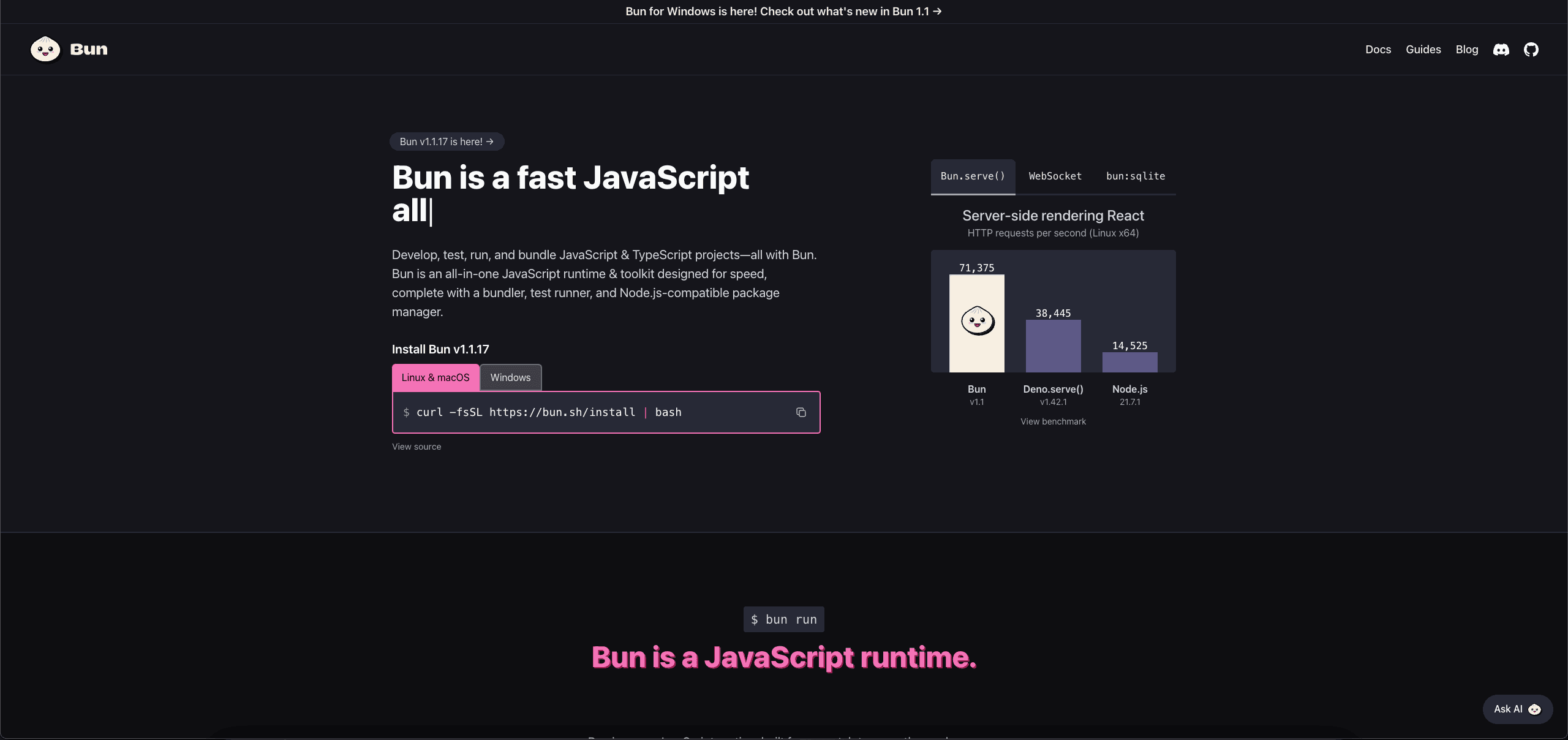Image resolution: width=1568 pixels, height=740 pixels.
Task: Open the Ask AI chat button
Action: [1517, 709]
